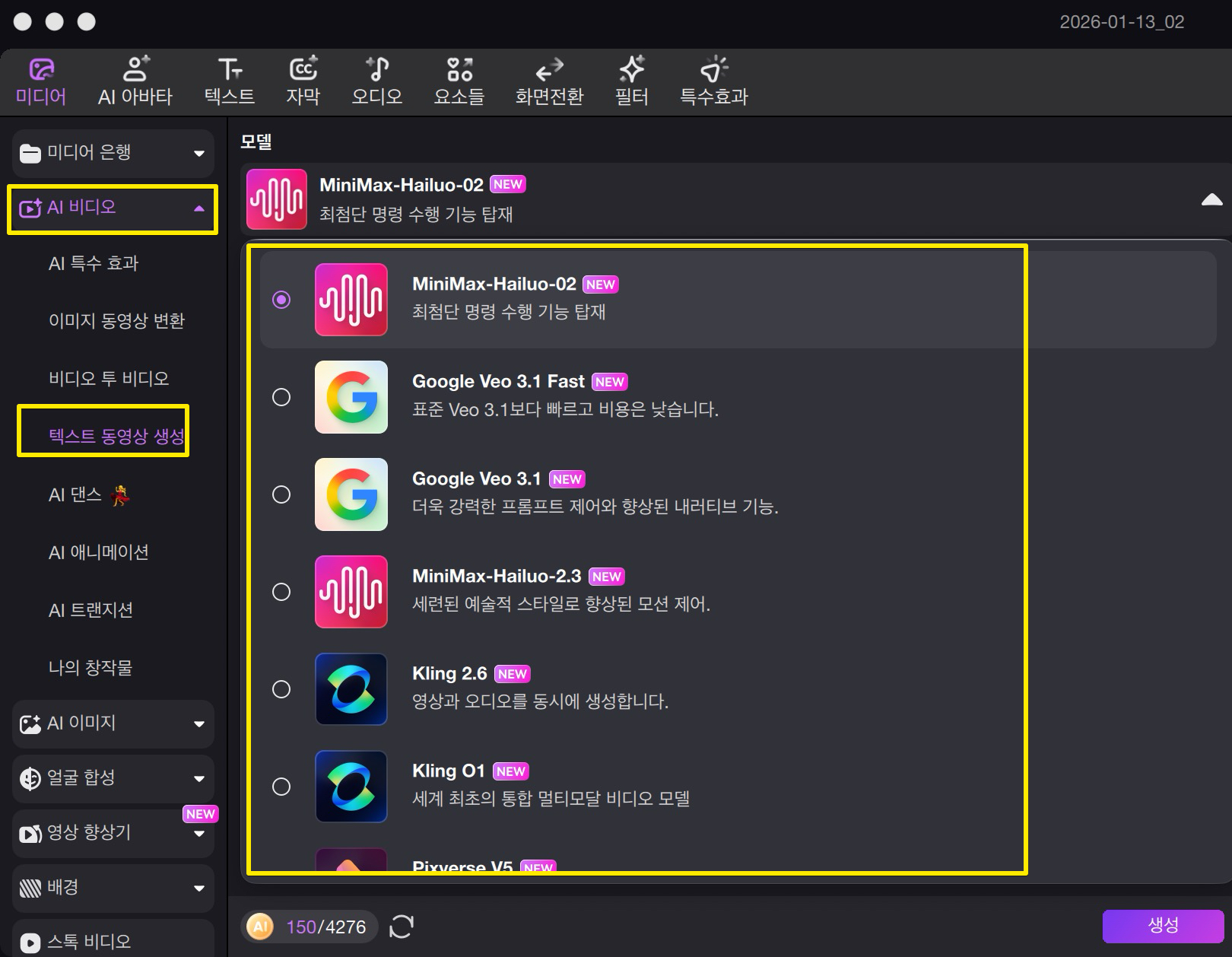Click the Google Veo 3.1 Fast logo
This screenshot has width=1232, height=957.
coord(351,397)
